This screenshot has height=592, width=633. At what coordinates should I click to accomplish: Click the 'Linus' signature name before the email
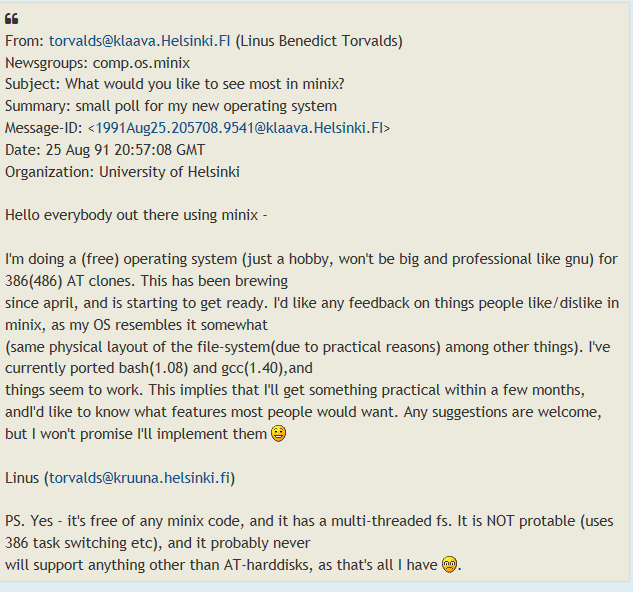(x=22, y=478)
